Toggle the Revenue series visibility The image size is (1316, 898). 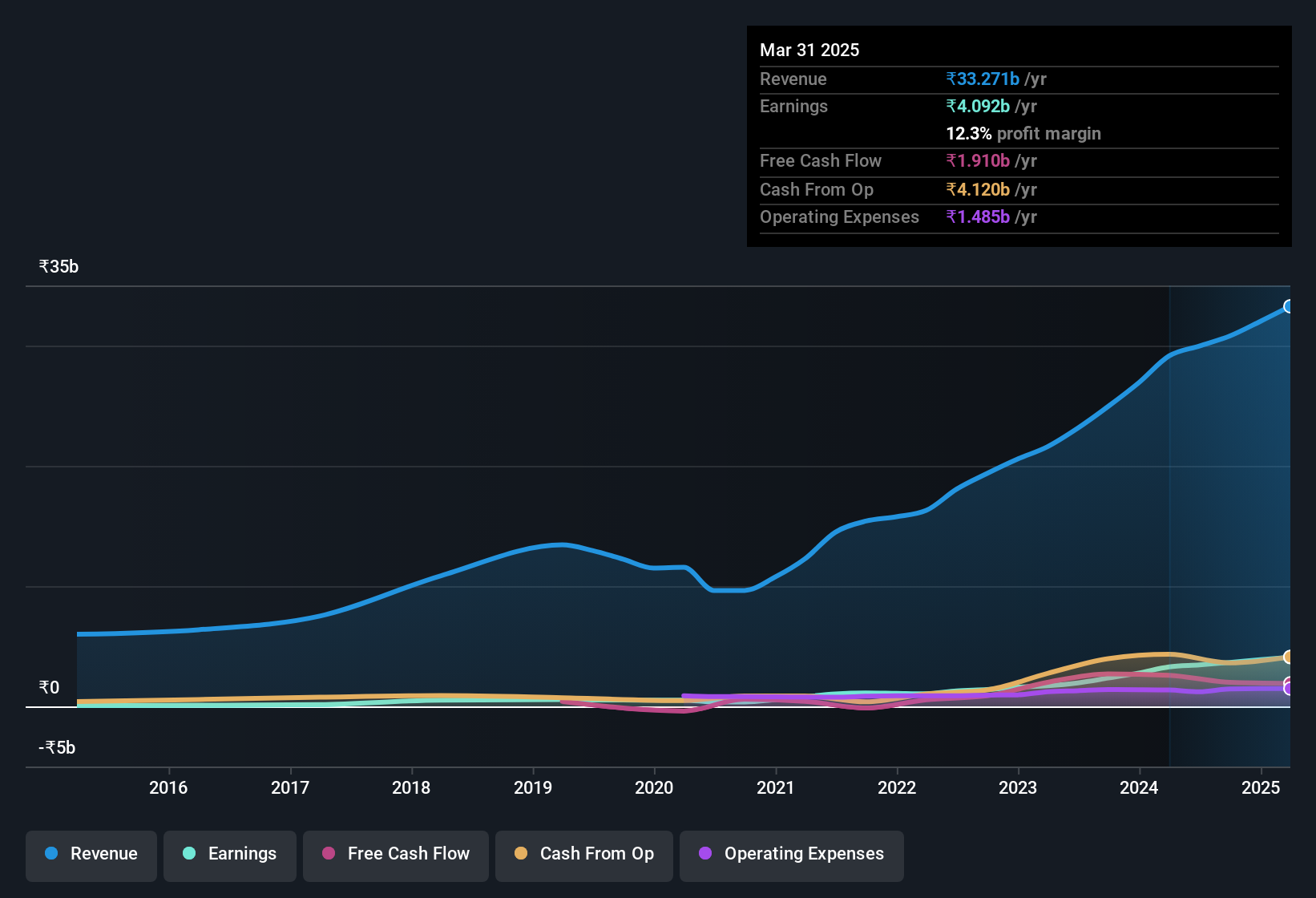click(x=91, y=855)
